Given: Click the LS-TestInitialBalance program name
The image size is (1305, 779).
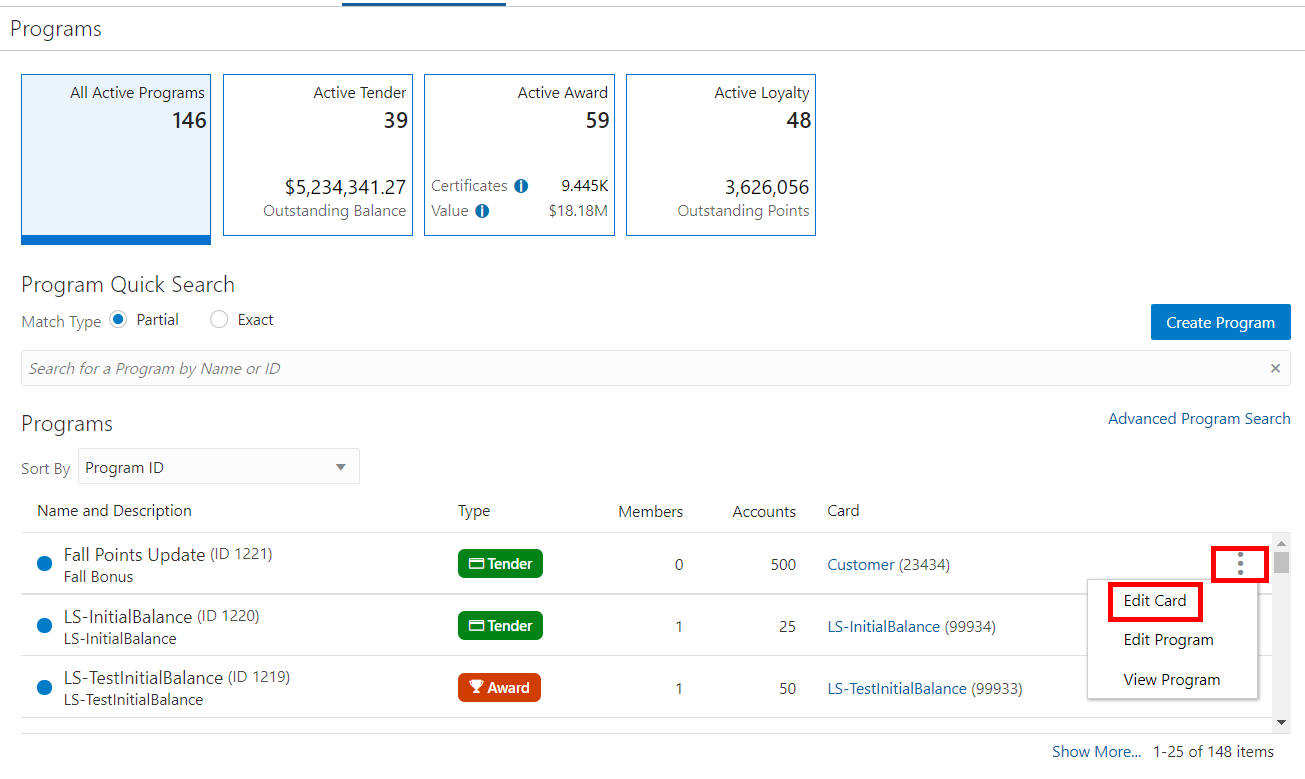Looking at the screenshot, I should [143, 678].
